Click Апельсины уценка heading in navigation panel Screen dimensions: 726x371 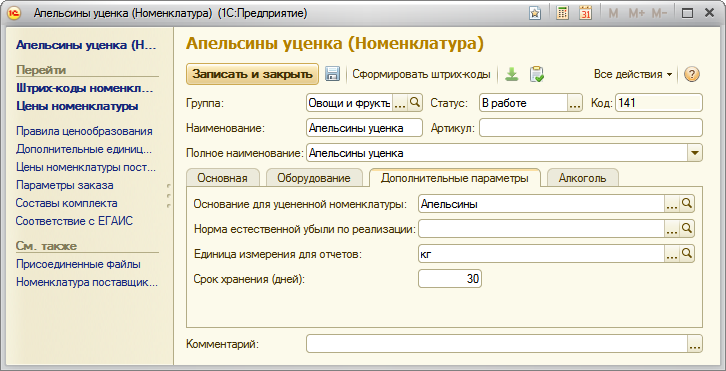point(87,45)
